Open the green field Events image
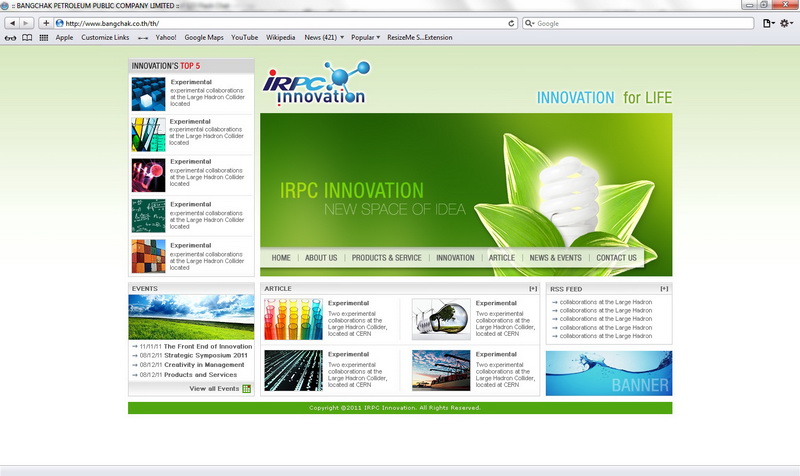800x476 pixels. click(191, 317)
